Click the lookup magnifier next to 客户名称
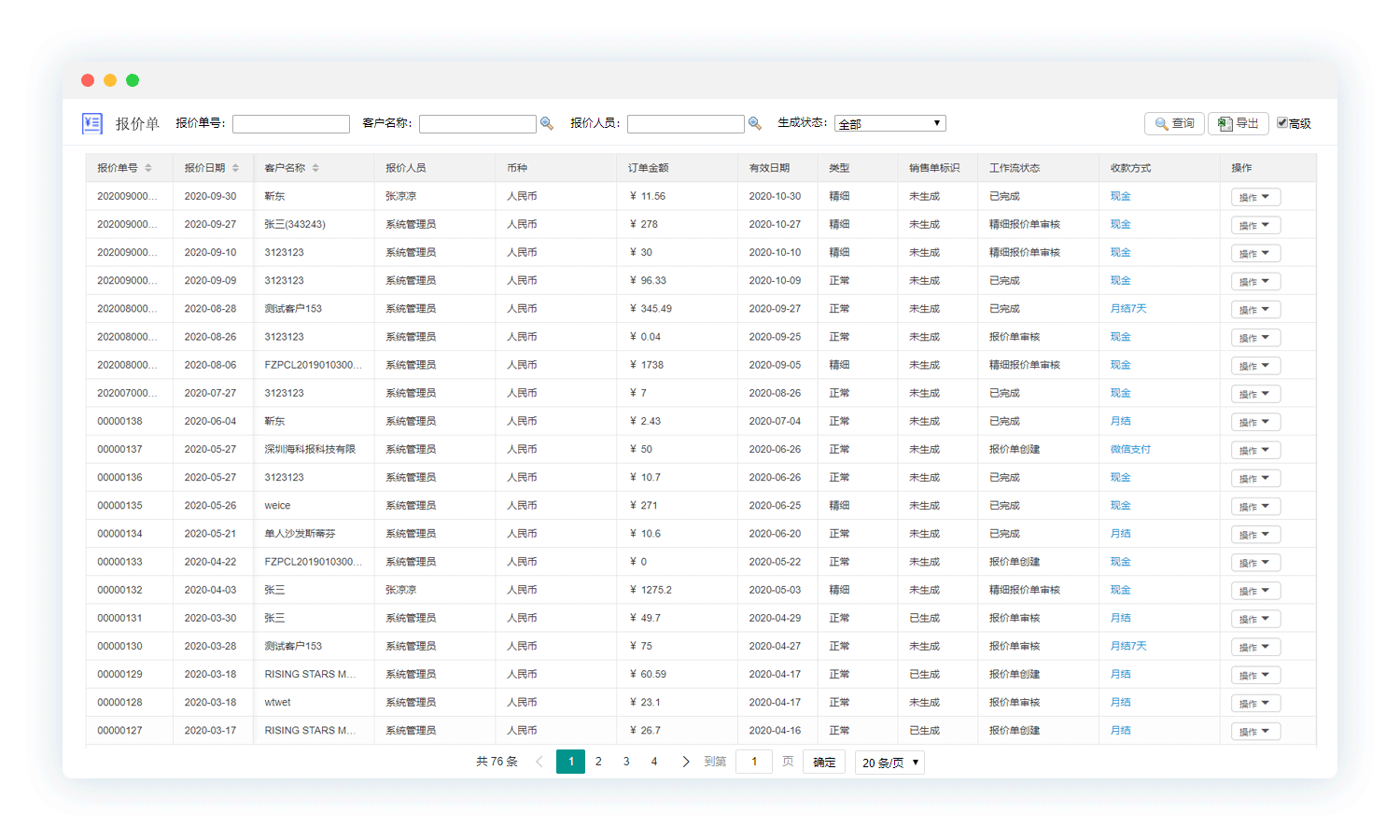Screen dimensions: 1400x840 (x=547, y=123)
